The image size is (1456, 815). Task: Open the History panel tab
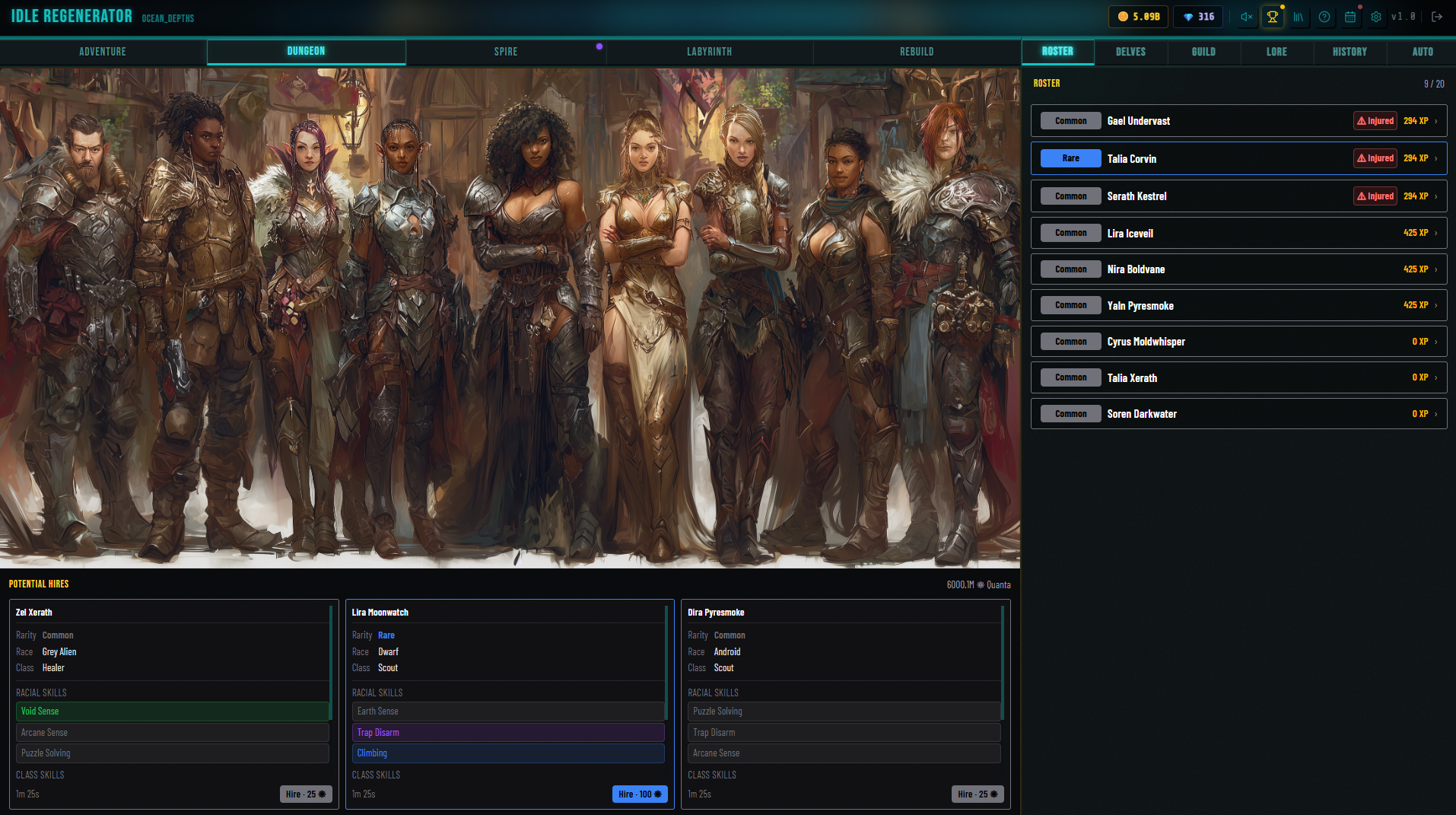point(1350,52)
